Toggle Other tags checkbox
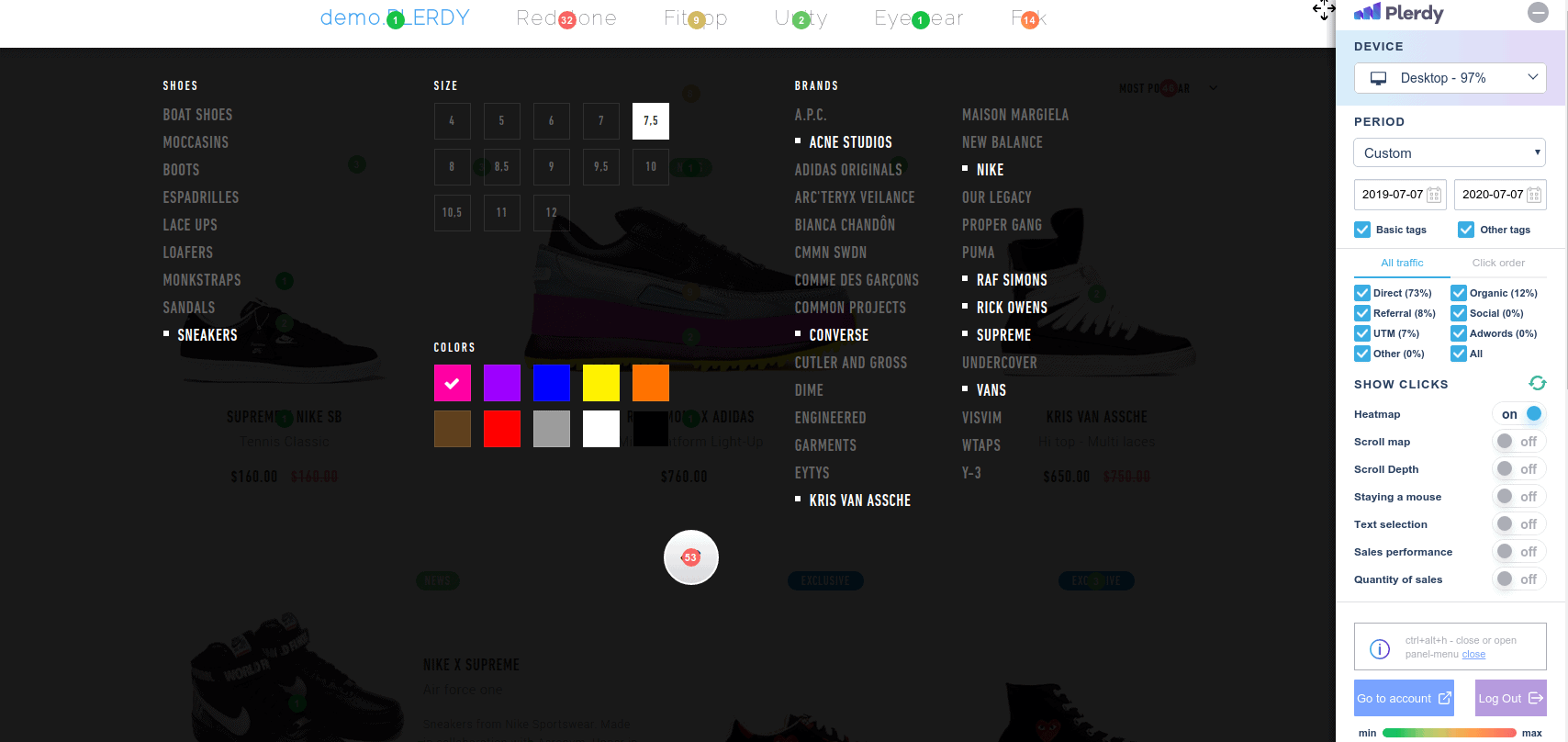This screenshot has width=1568, height=742. pos(1466,230)
